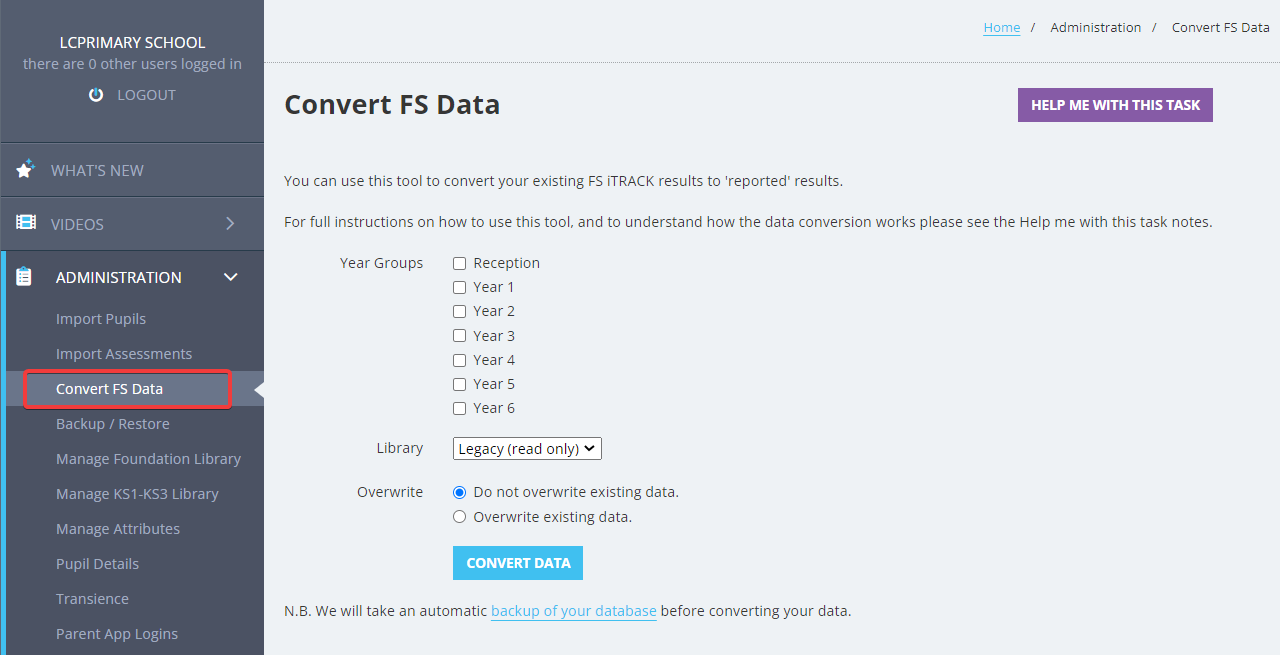Click the logout power icon

tap(96, 95)
